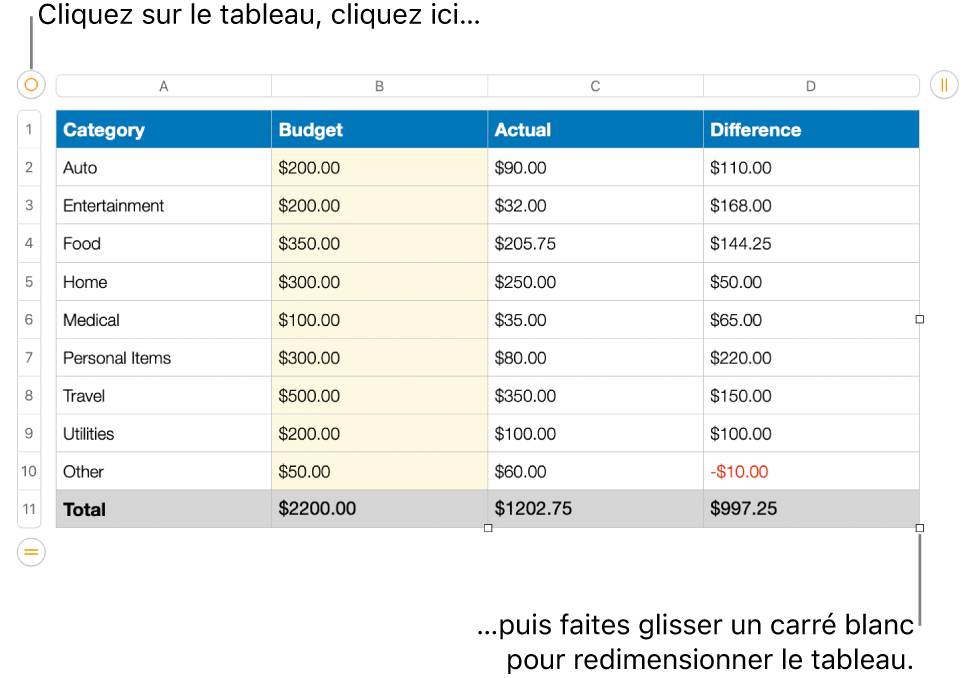Select the Entertainment category cell

tap(163, 205)
